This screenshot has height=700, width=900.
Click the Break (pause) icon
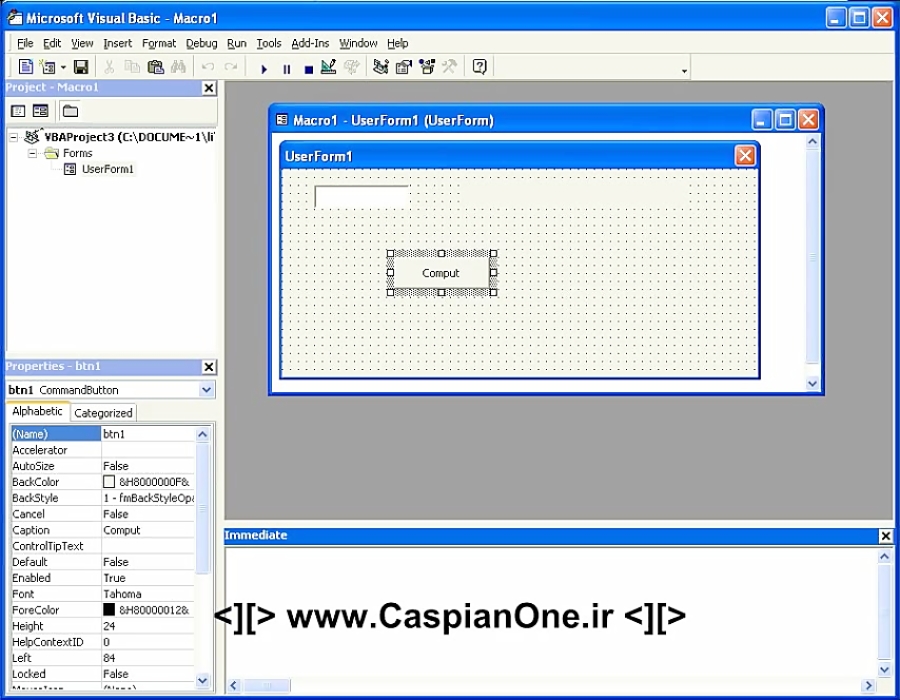(x=285, y=67)
